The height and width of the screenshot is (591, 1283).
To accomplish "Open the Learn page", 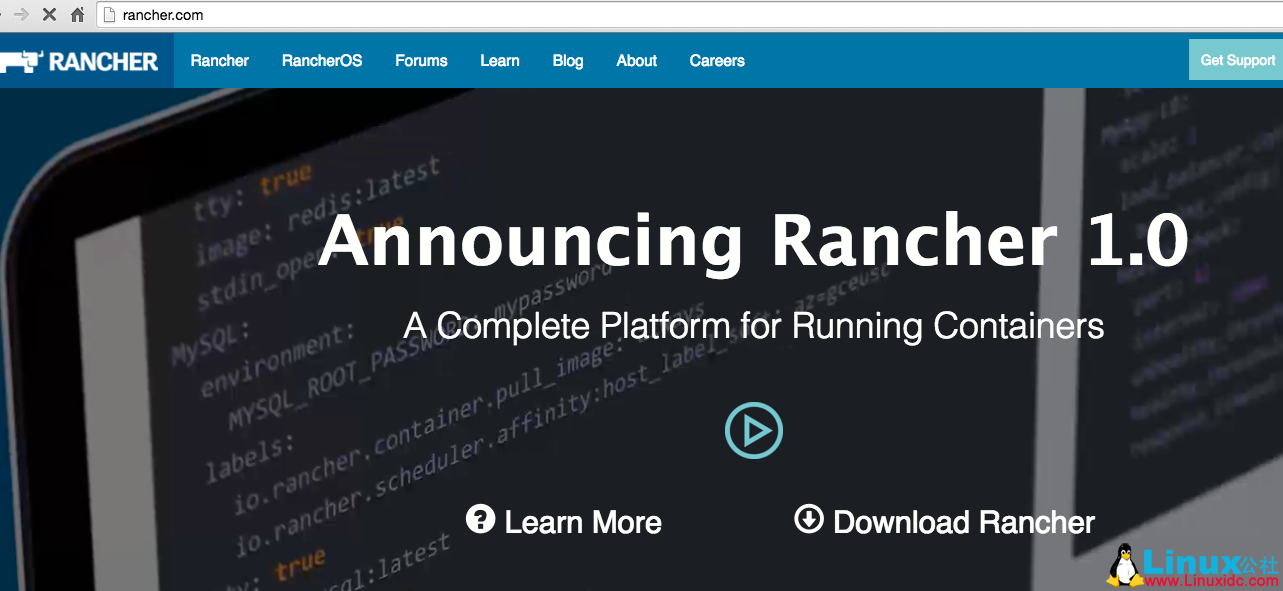I will pyautogui.click(x=499, y=60).
